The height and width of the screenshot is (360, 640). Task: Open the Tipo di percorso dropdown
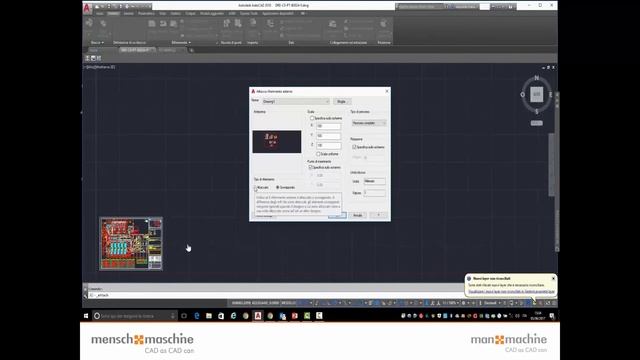(x=369, y=123)
